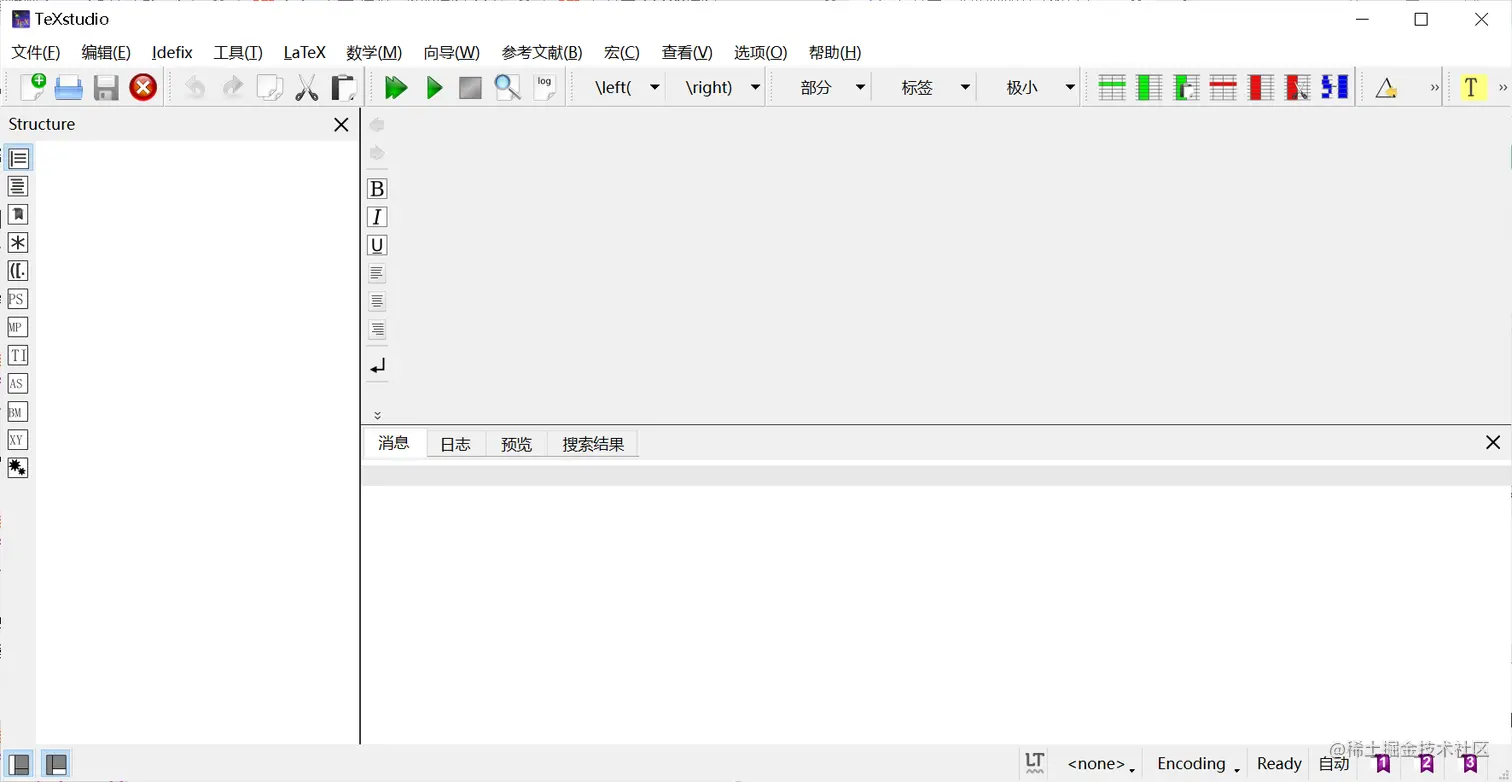This screenshot has width=1512, height=782.
Task: Apply underline with the U icon
Action: [377, 245]
